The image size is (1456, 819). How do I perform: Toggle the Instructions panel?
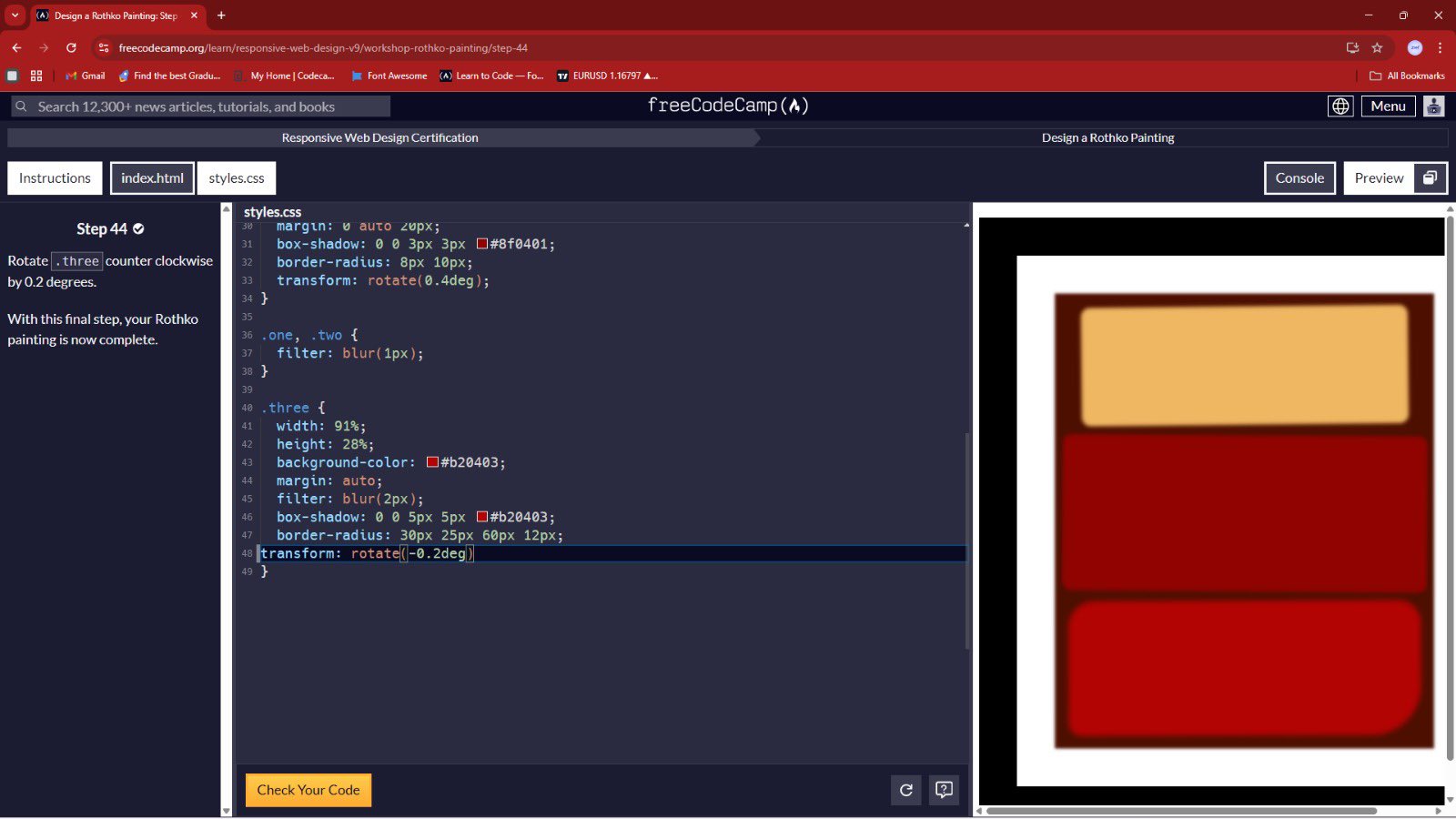pos(55,178)
